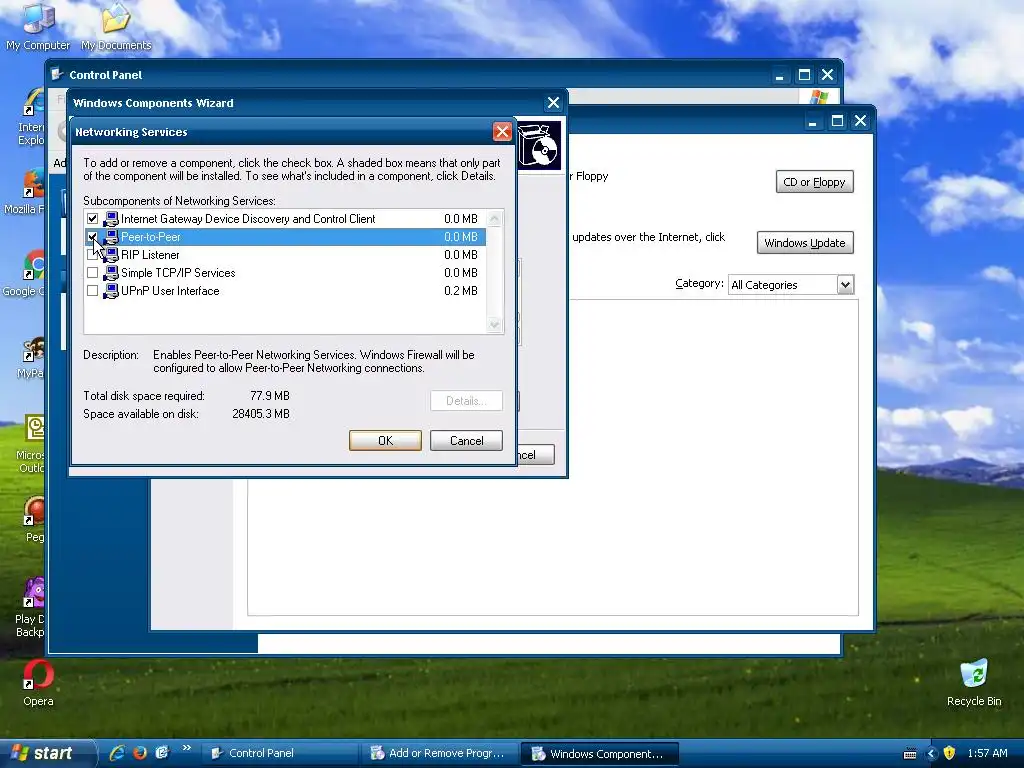This screenshot has width=1024, height=768.
Task: Click Internet Gateway Device Discovery network icon
Action: click(110, 219)
